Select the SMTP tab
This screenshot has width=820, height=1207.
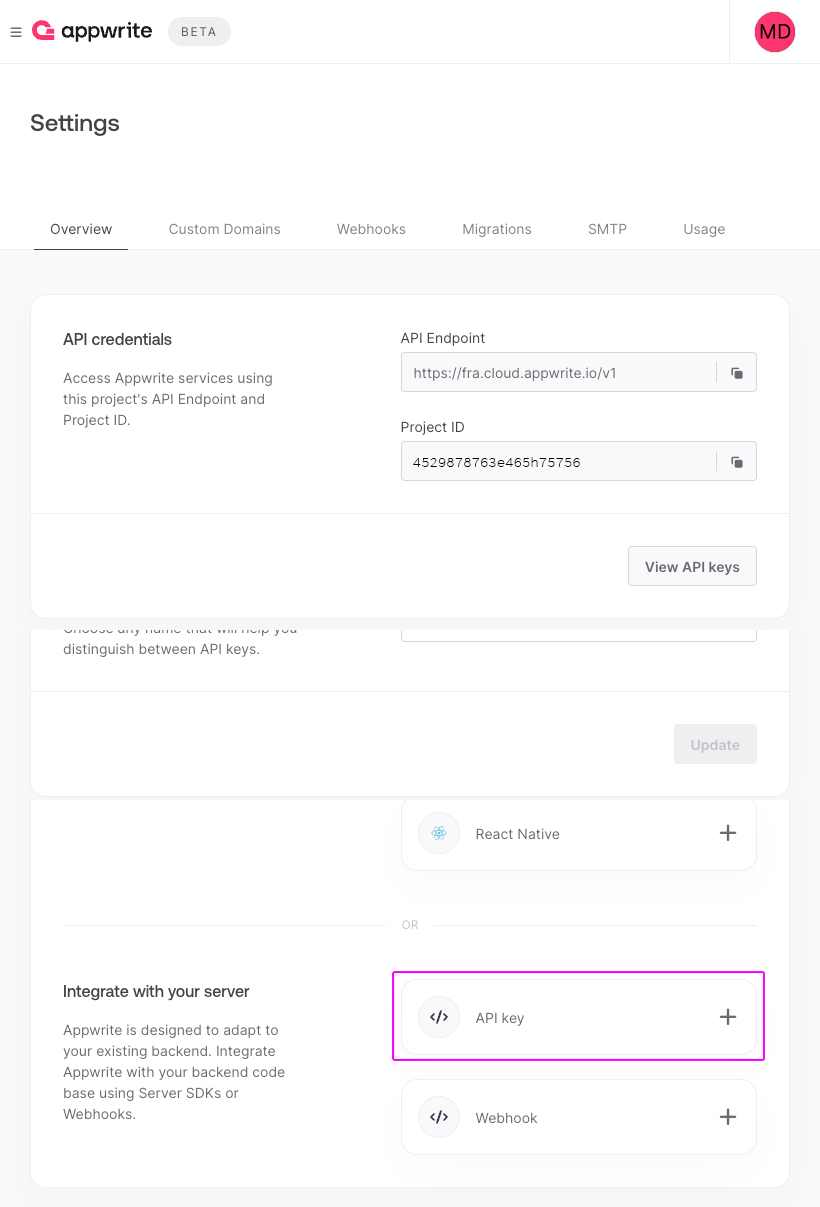[608, 229]
